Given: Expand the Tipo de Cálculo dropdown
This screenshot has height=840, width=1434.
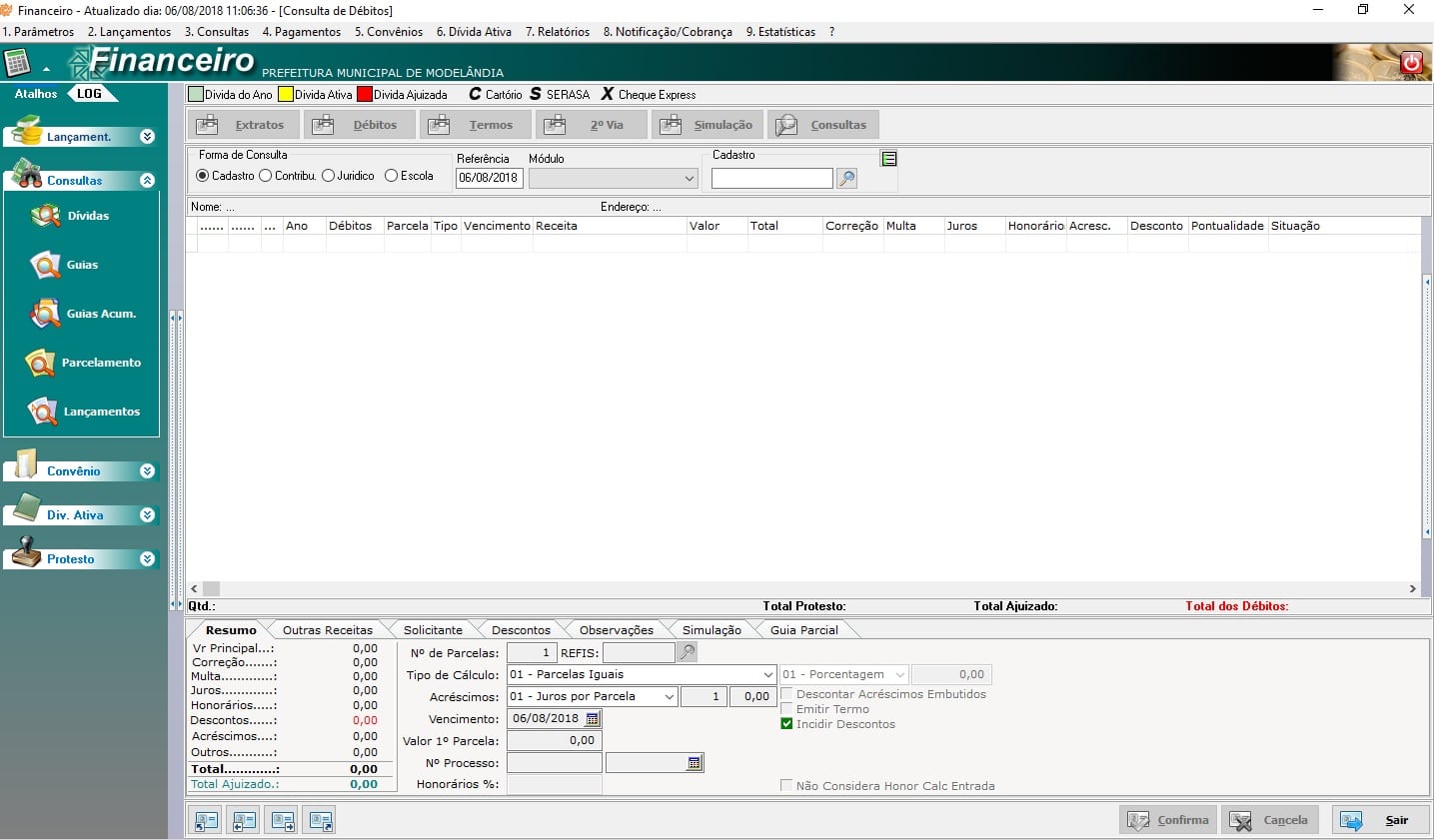Looking at the screenshot, I should pyautogui.click(x=766, y=674).
